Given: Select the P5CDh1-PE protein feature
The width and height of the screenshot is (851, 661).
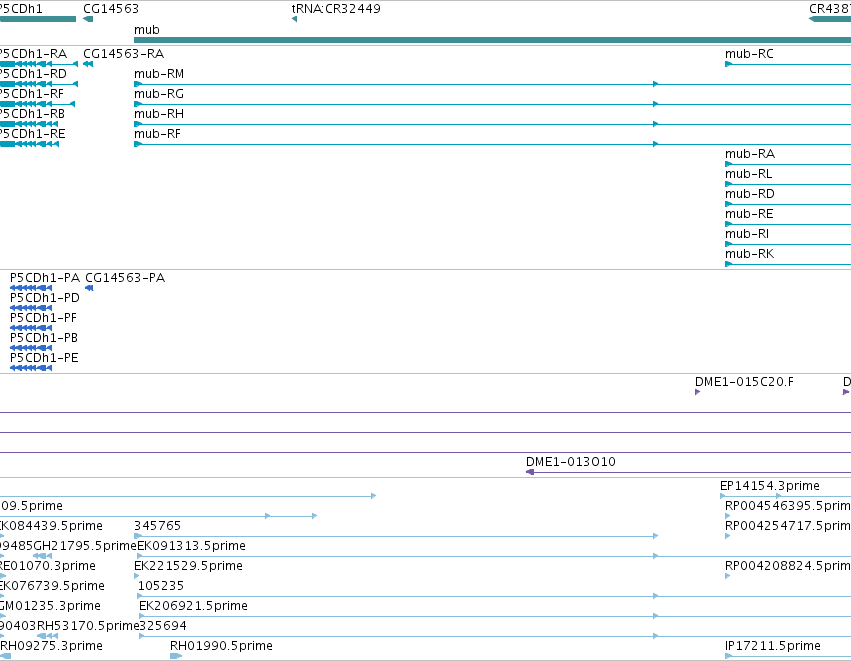Looking at the screenshot, I should (x=31, y=368).
